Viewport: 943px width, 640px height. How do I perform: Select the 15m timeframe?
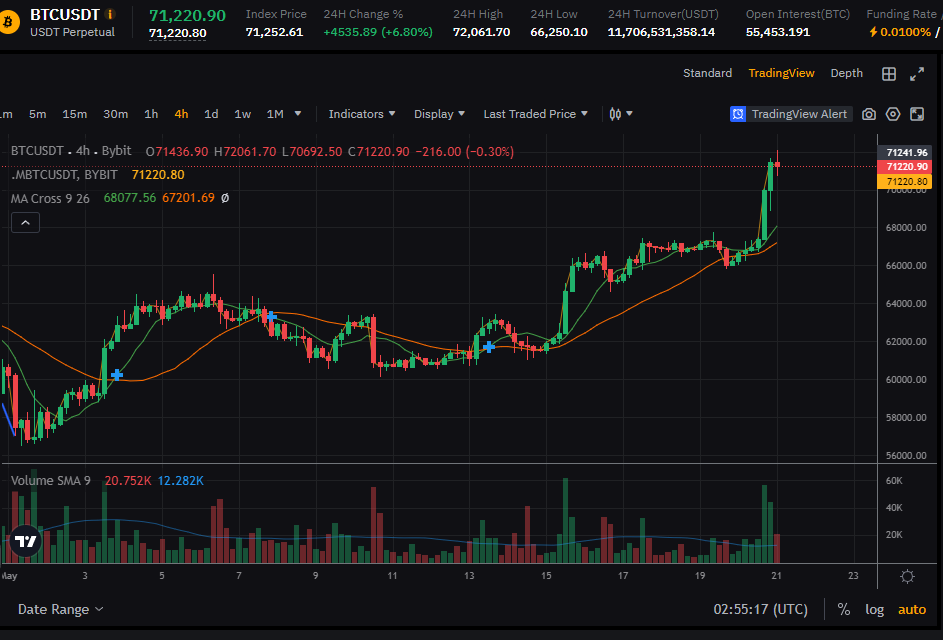75,114
